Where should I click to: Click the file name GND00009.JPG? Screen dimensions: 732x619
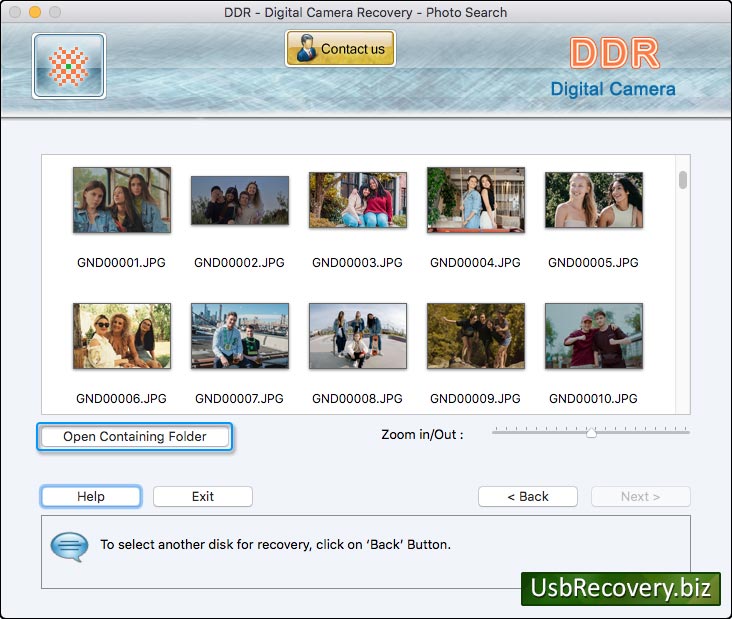coord(475,398)
